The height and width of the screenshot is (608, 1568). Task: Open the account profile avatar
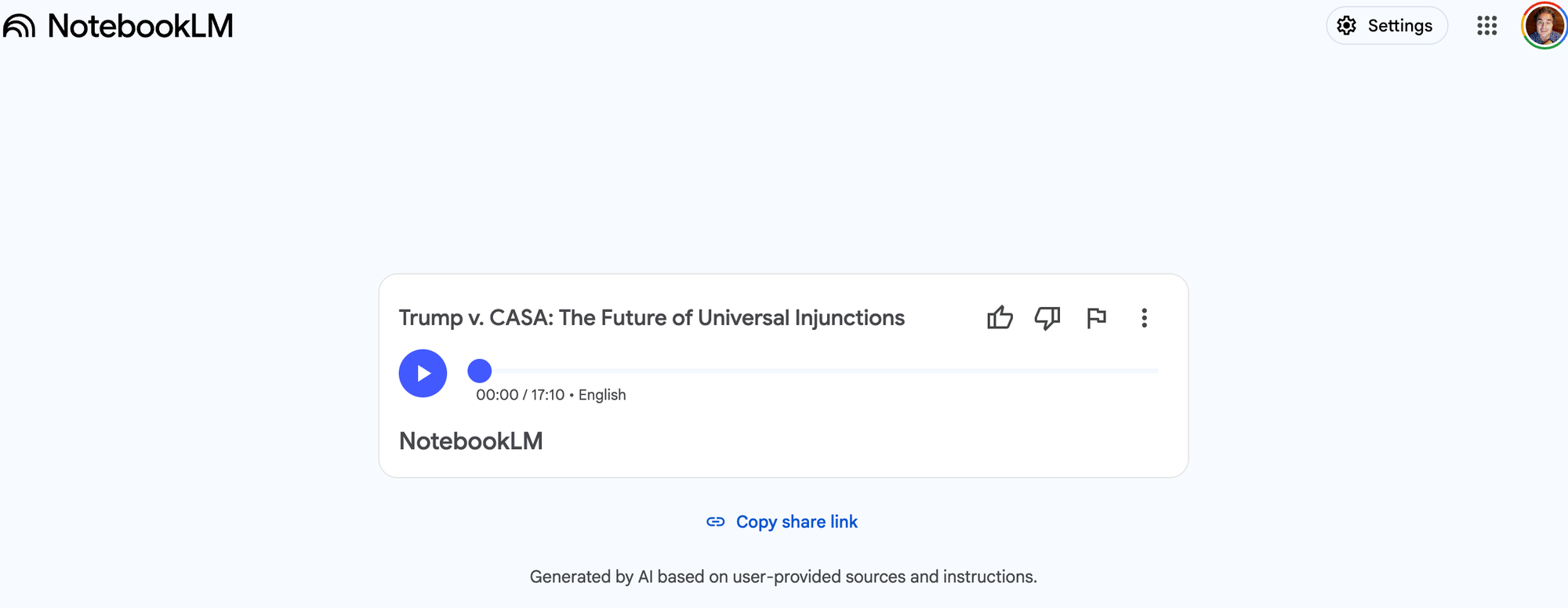1544,26
